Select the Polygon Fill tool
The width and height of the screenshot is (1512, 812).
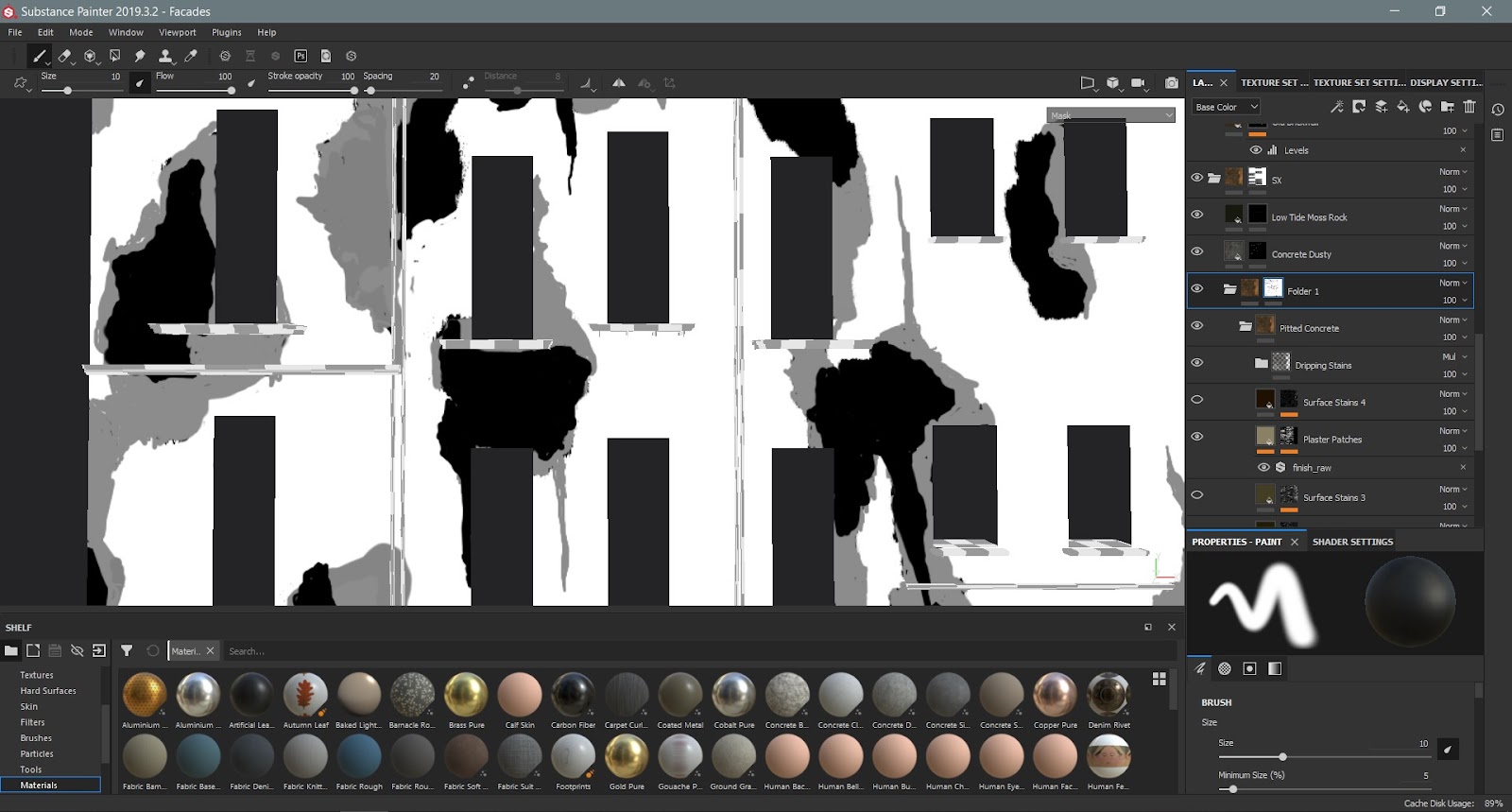[x=114, y=56]
